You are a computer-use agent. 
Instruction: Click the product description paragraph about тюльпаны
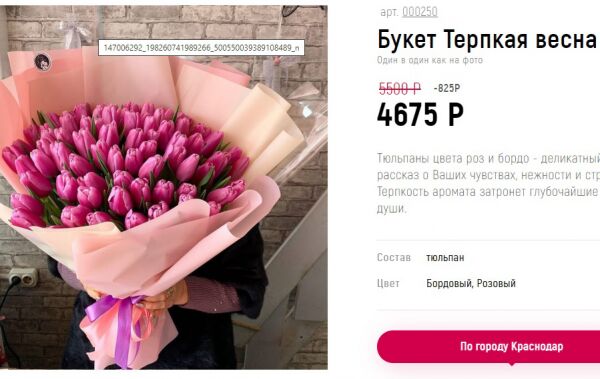(488, 183)
